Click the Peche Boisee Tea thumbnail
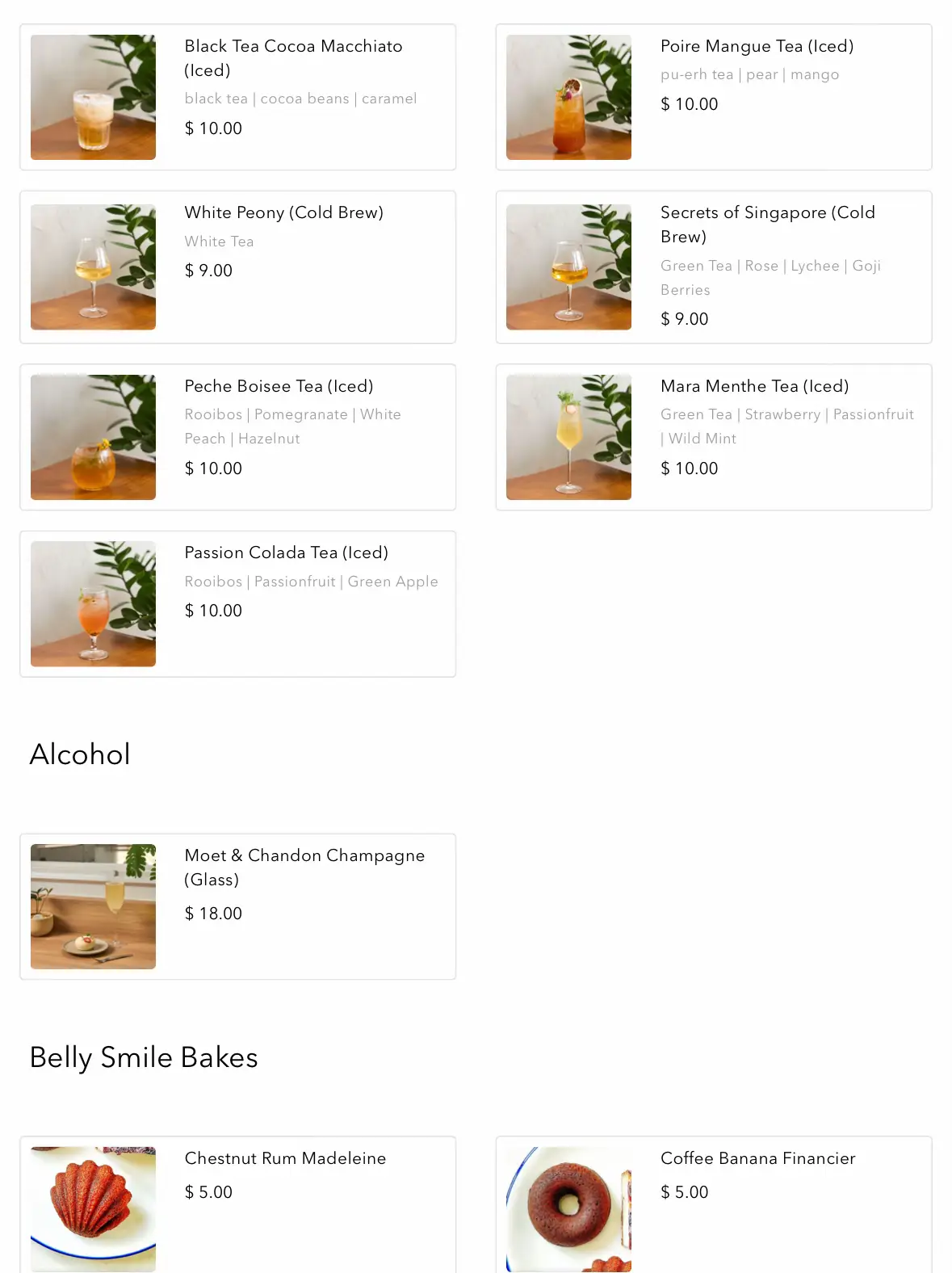This screenshot has height=1273, width=952. click(x=93, y=437)
